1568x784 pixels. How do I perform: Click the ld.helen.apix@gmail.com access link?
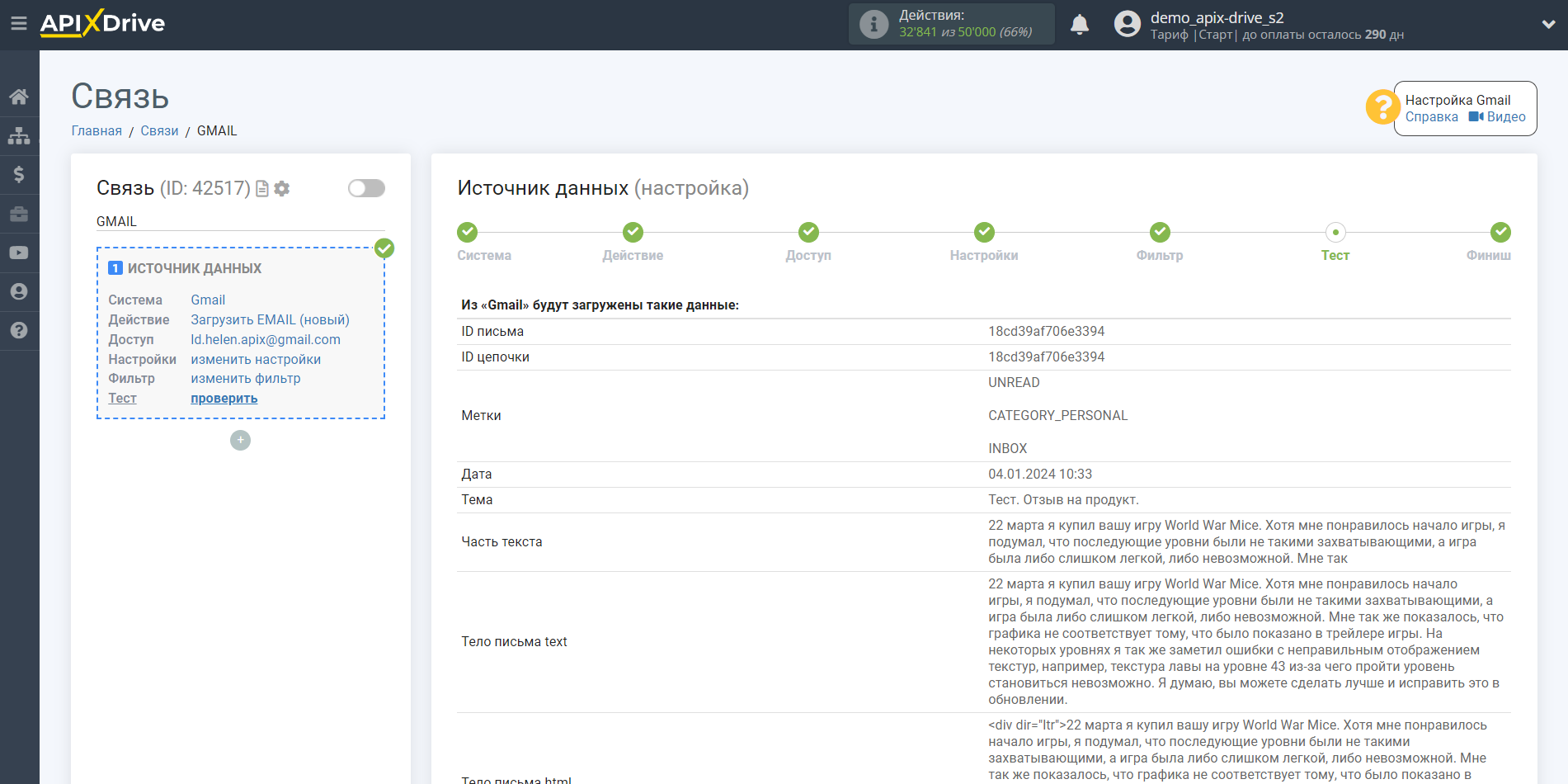266,340
